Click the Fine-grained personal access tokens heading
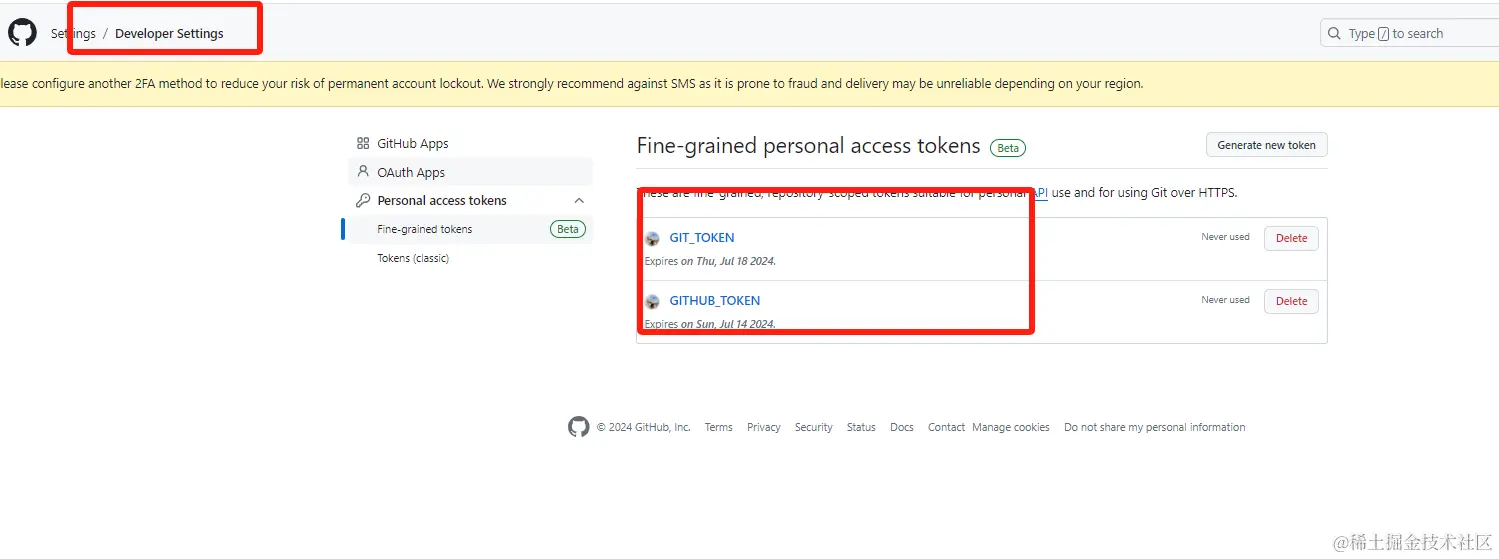Screen dimensions: 1499x559 click(x=808, y=146)
